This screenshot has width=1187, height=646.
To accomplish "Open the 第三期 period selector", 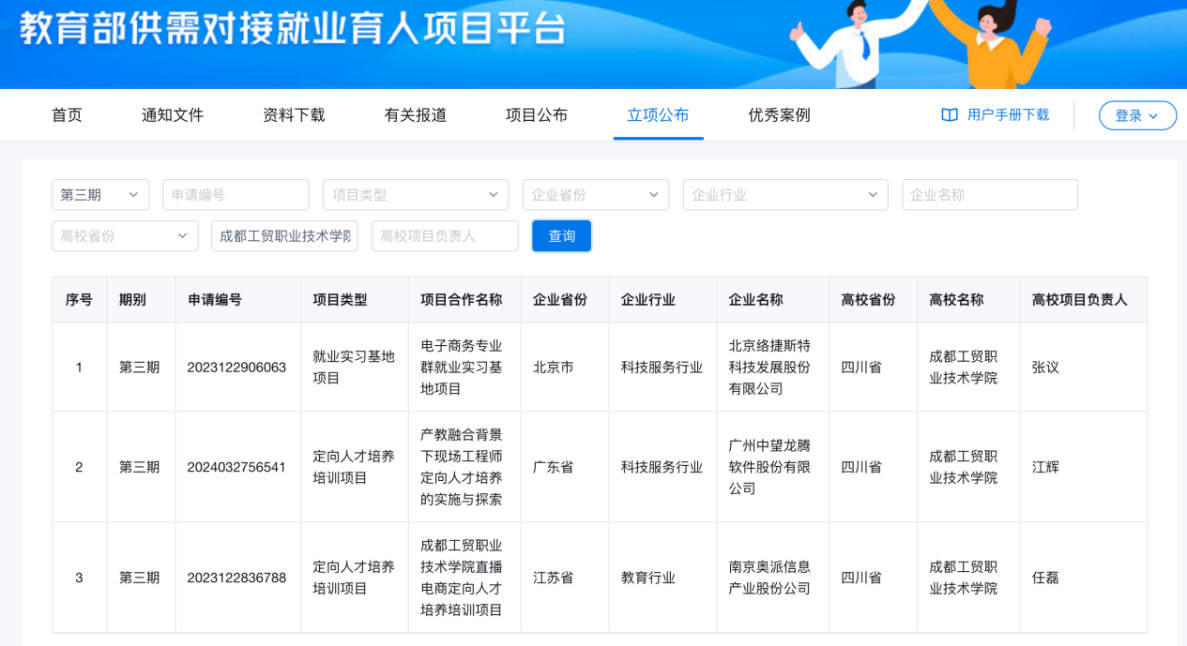I will click(x=100, y=194).
